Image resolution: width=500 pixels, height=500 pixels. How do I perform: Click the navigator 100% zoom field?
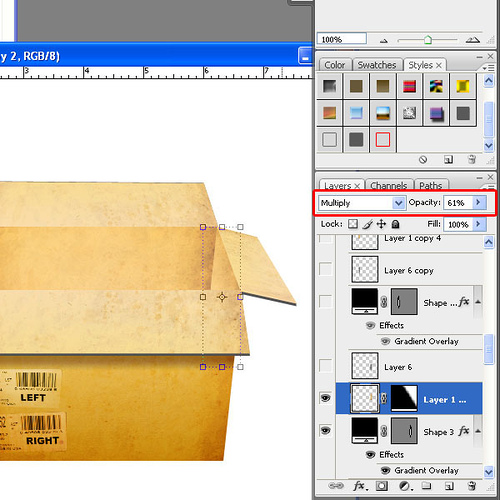(341, 39)
